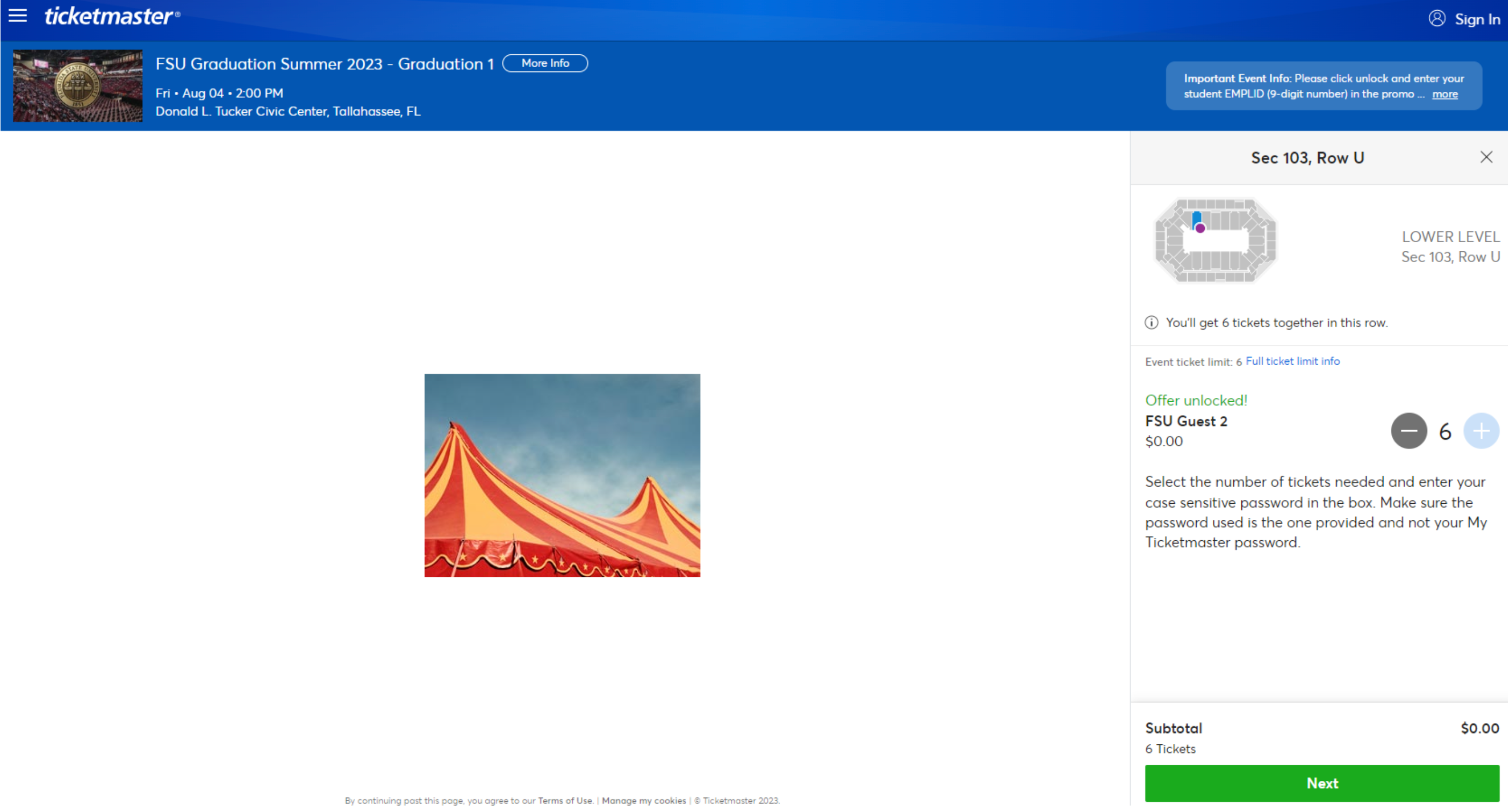Click the event thumbnail image of the arena
This screenshot has width=1510, height=812.
coord(77,85)
